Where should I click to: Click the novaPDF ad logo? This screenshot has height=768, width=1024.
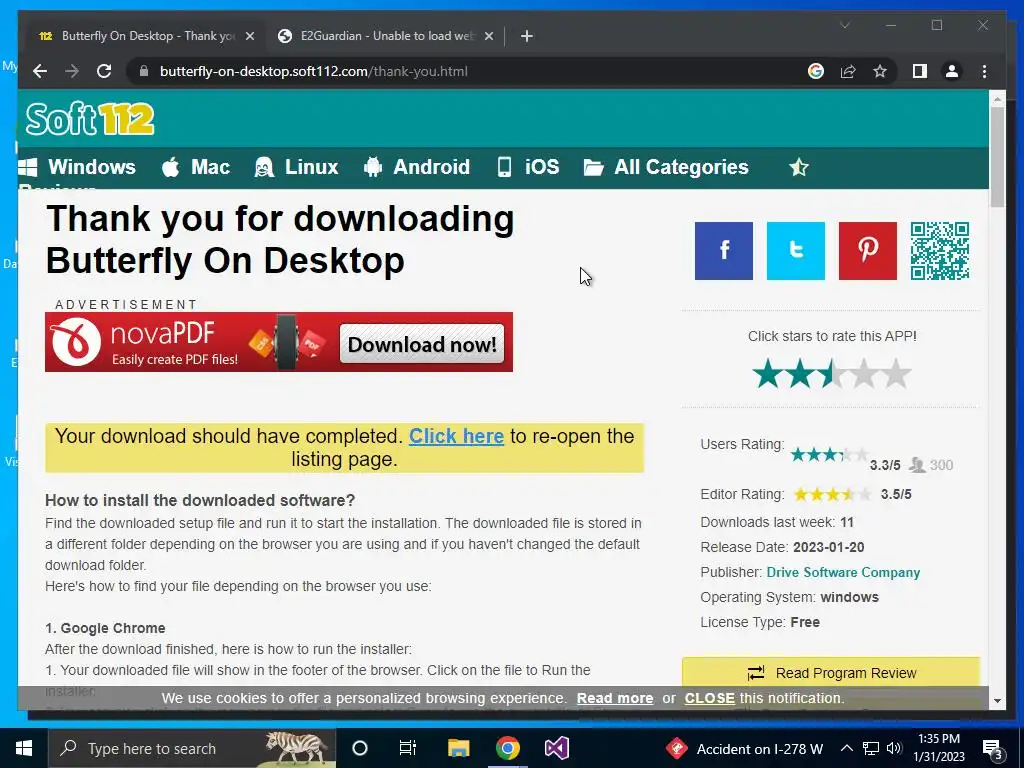[76, 342]
